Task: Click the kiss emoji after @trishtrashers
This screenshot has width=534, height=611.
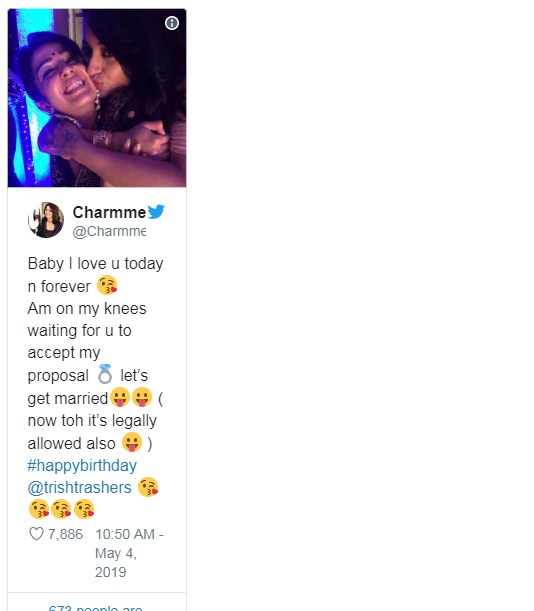Action: click(148, 487)
